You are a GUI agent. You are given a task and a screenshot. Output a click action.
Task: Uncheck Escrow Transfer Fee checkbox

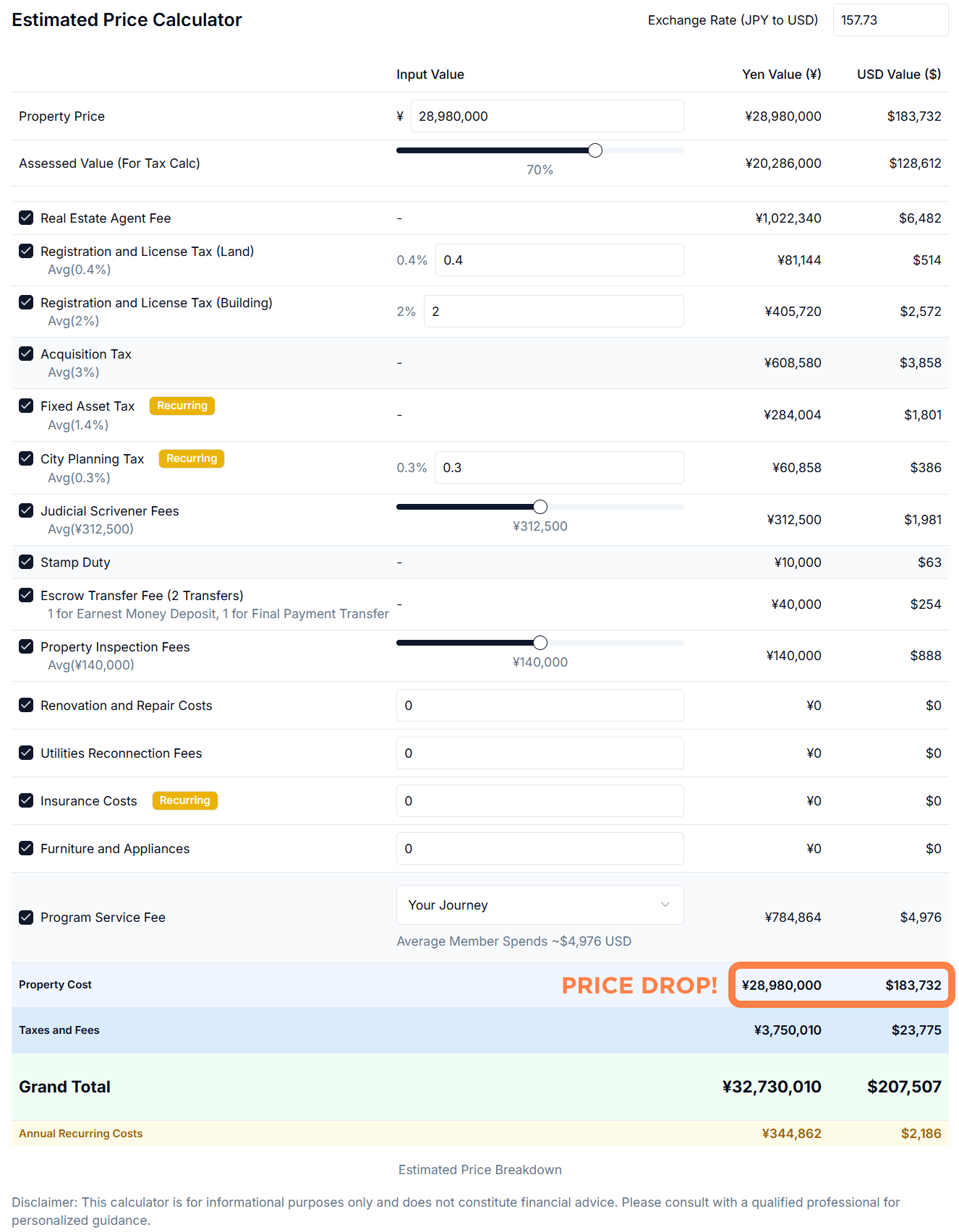26,595
